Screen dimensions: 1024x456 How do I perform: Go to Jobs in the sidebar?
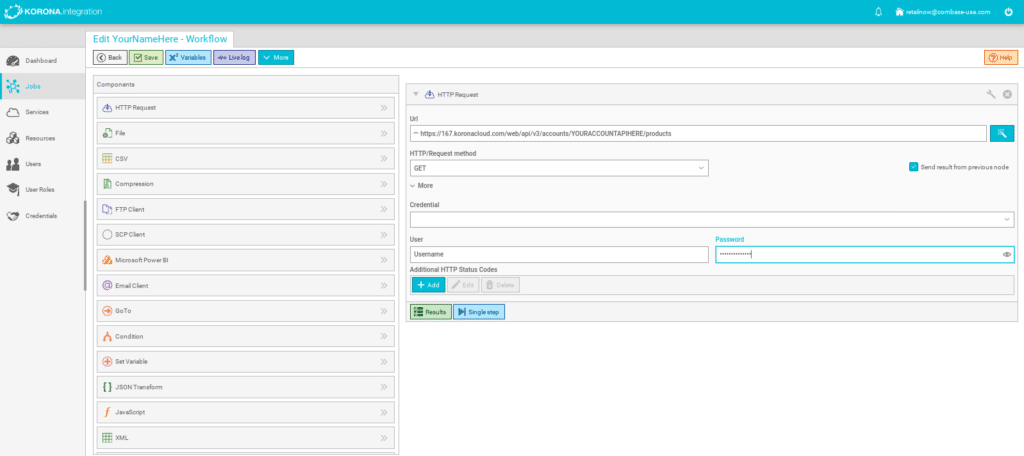click(33, 86)
